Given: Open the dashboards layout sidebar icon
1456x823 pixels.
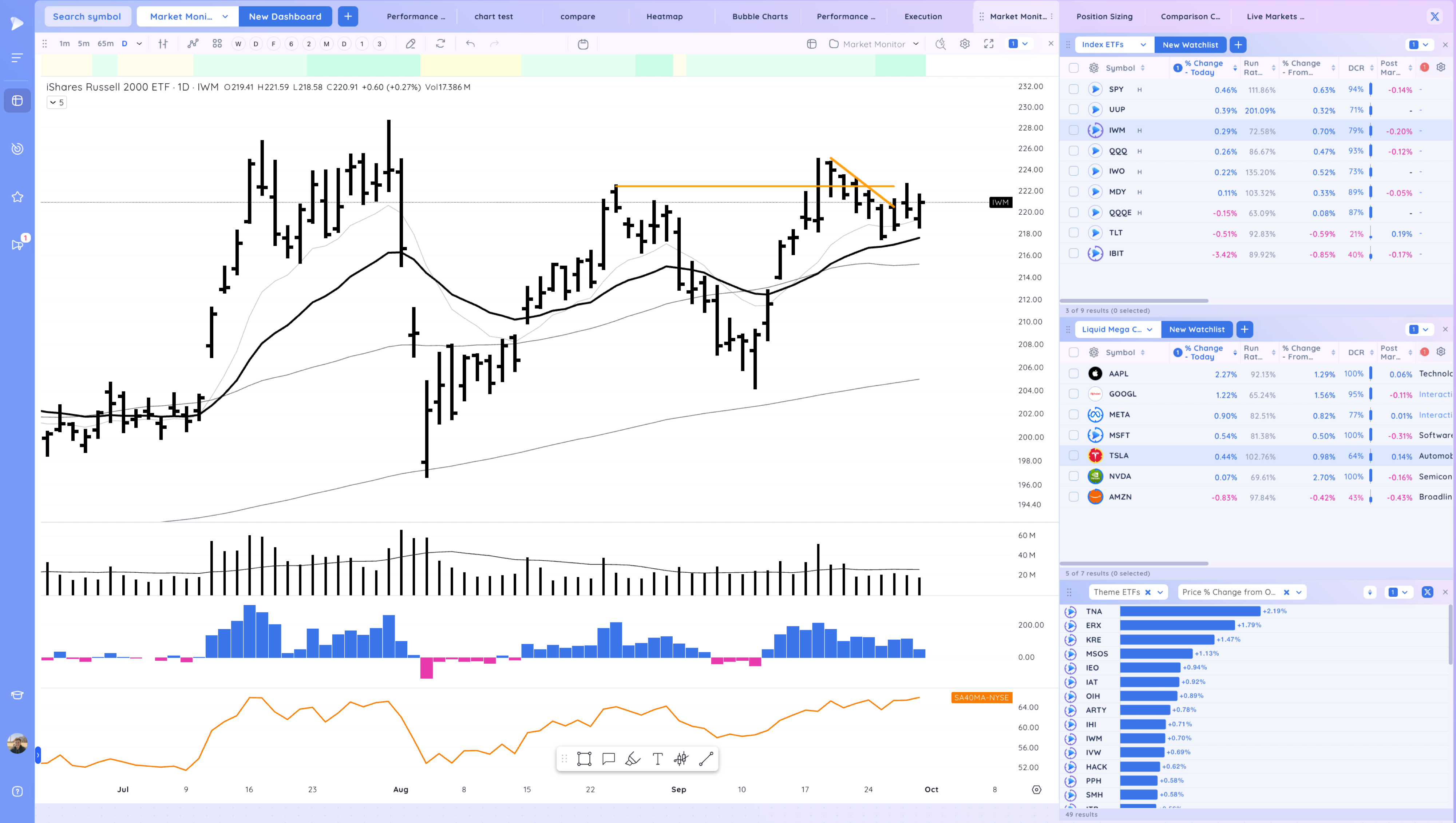Looking at the screenshot, I should pos(17,101).
